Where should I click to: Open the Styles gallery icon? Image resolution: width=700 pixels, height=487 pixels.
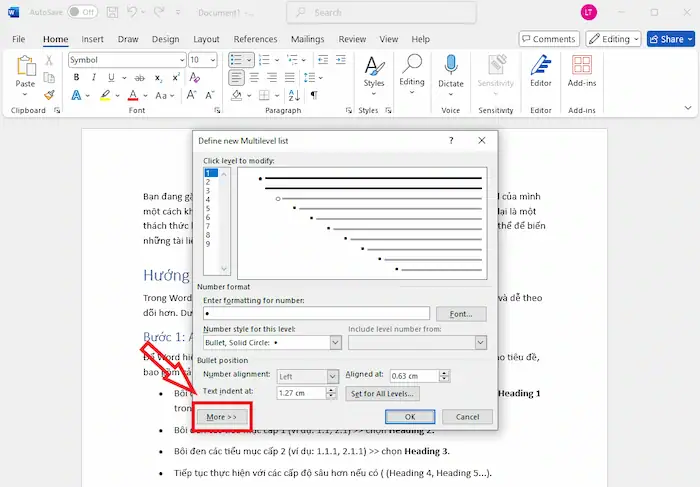pos(373,68)
